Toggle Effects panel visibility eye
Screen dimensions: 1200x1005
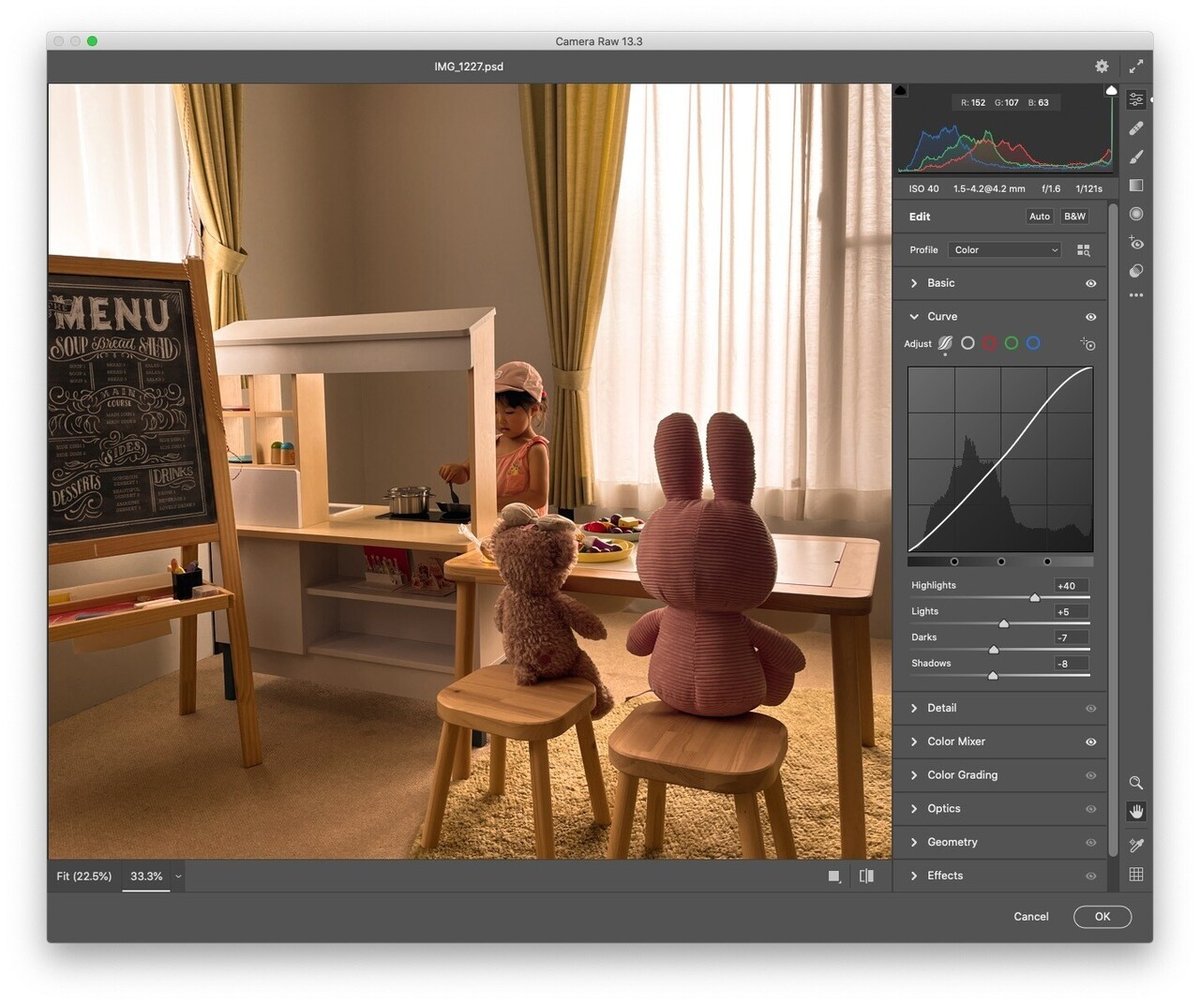pos(1091,876)
